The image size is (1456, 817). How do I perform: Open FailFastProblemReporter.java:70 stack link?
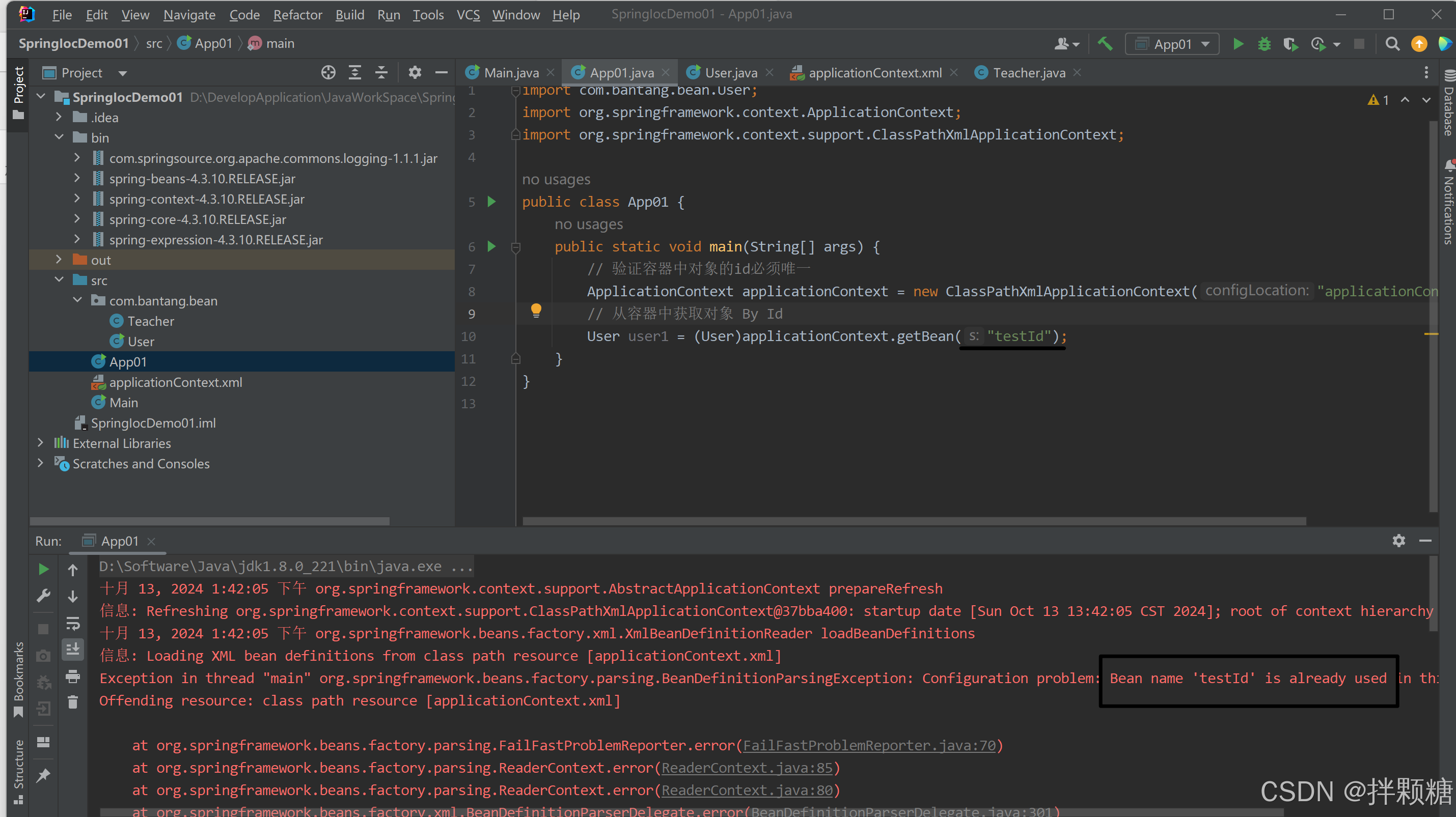tap(869, 745)
